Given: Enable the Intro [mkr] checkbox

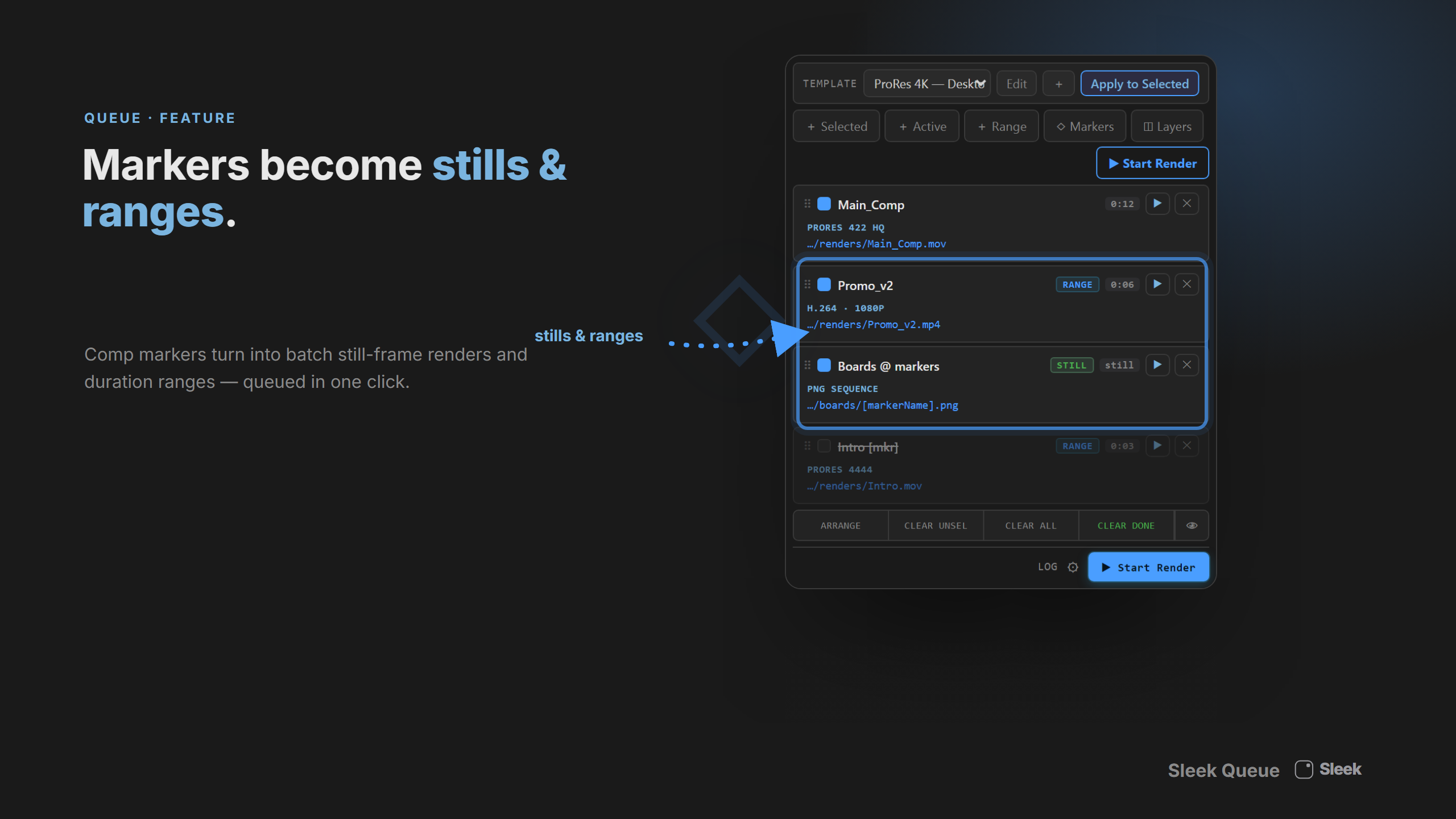Looking at the screenshot, I should 824,446.
